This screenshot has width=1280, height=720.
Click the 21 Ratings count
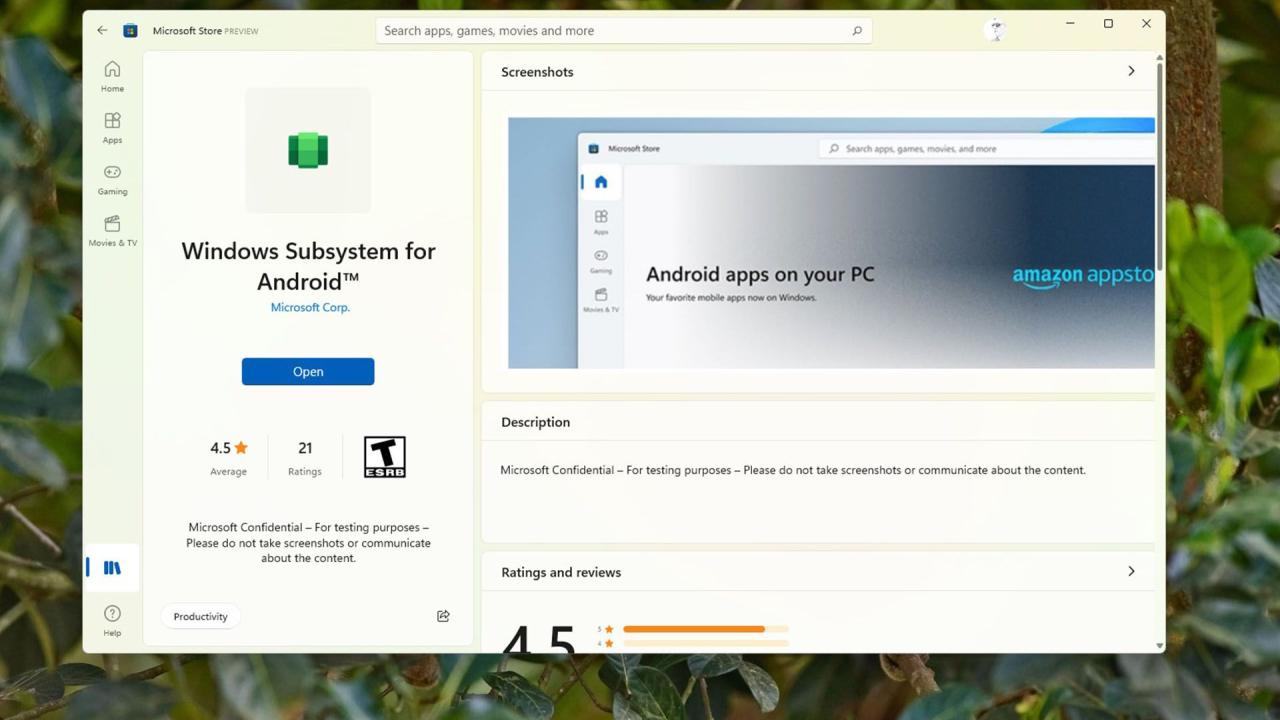coord(305,458)
